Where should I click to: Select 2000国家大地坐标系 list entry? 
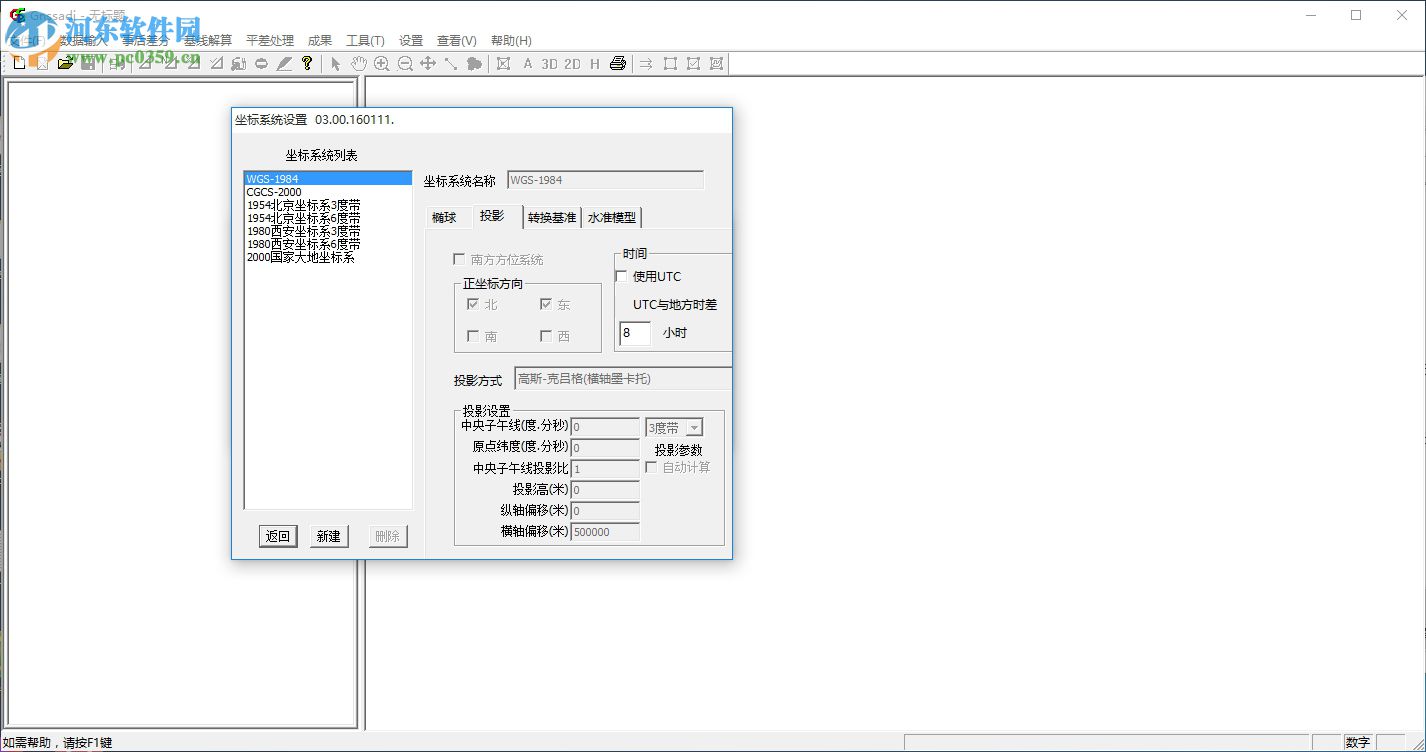pyautogui.click(x=328, y=257)
